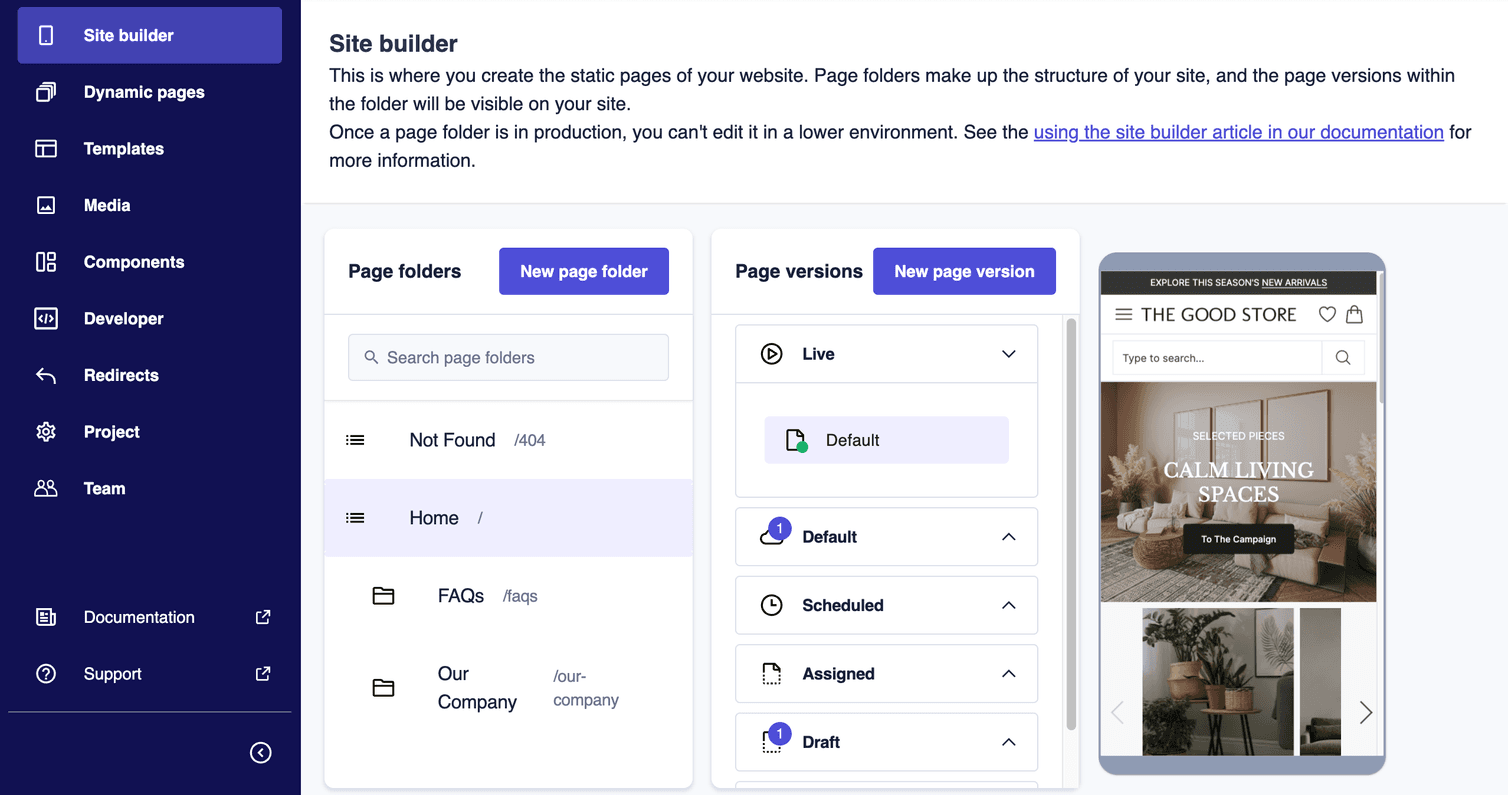This screenshot has width=1508, height=795.
Task: Select the Developer sidebar icon
Action: click(46, 318)
